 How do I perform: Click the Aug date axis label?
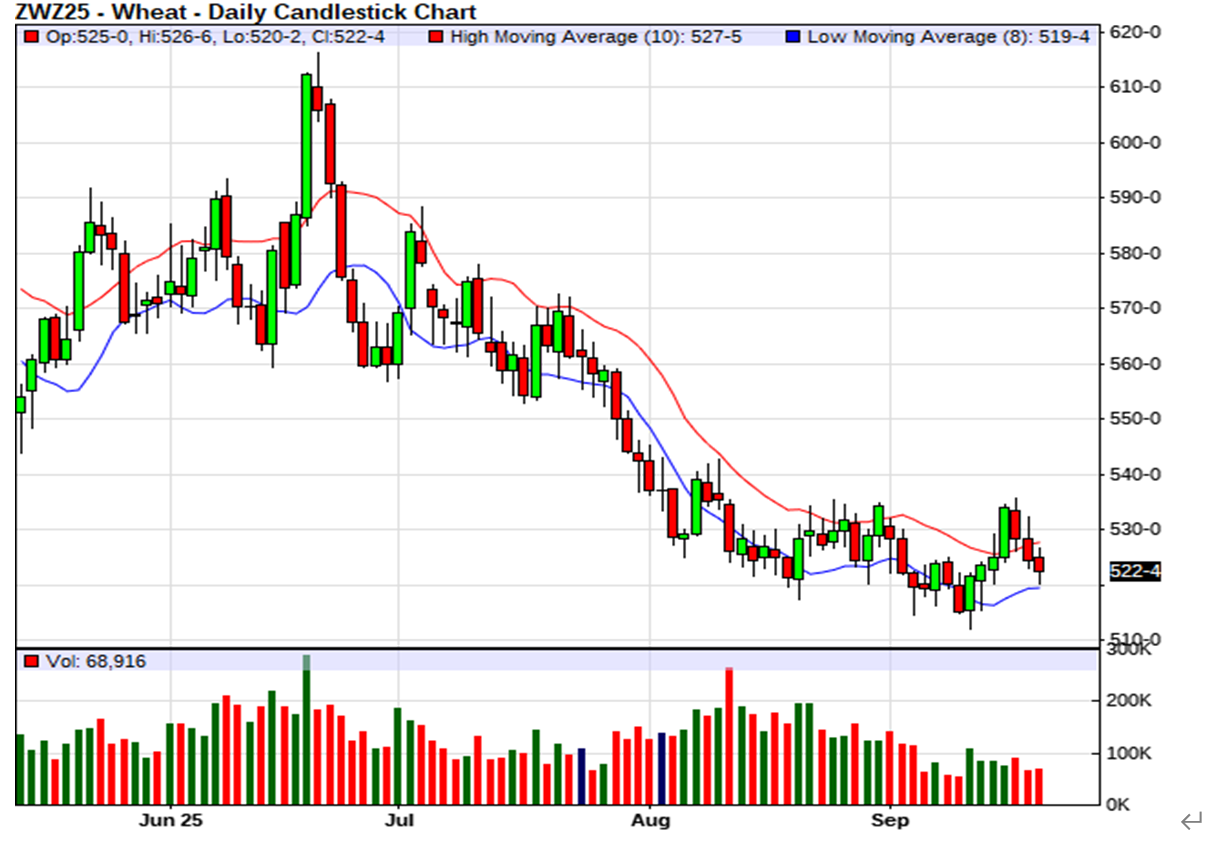[650, 821]
